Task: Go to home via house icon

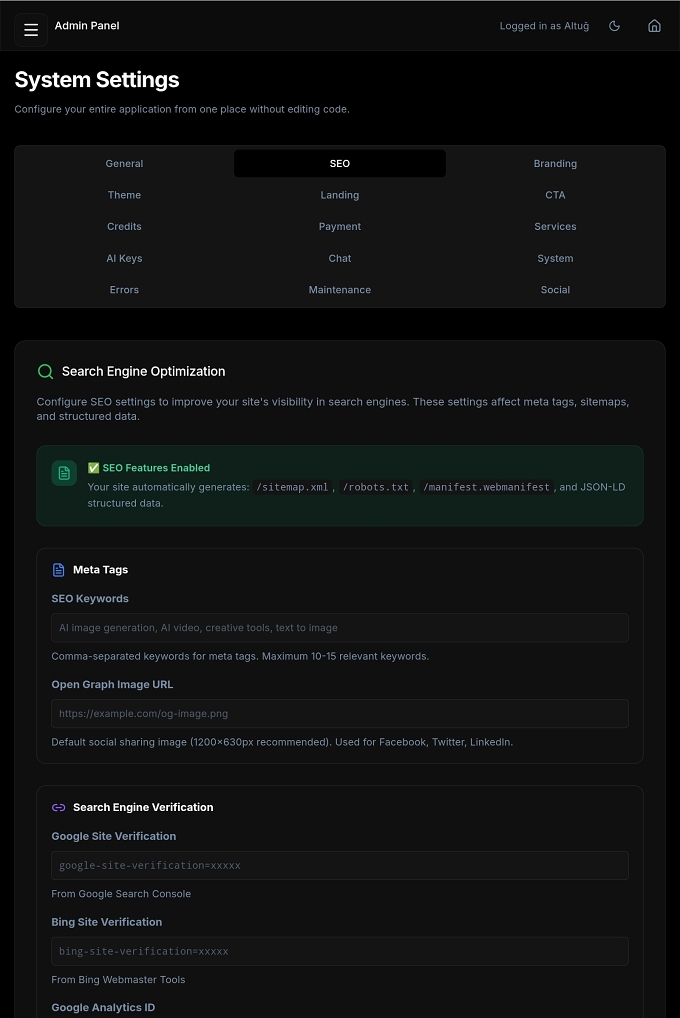Action: (654, 26)
